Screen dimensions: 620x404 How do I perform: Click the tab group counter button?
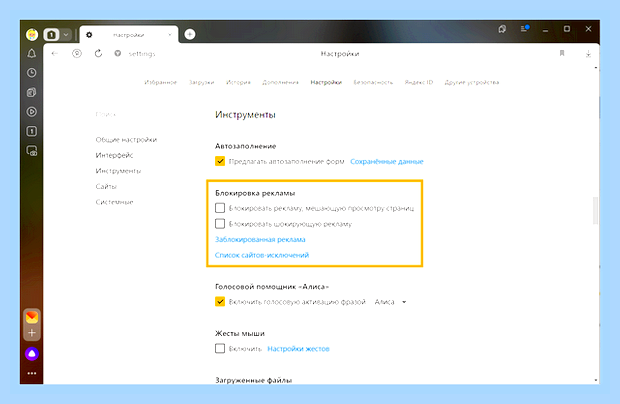pos(51,35)
